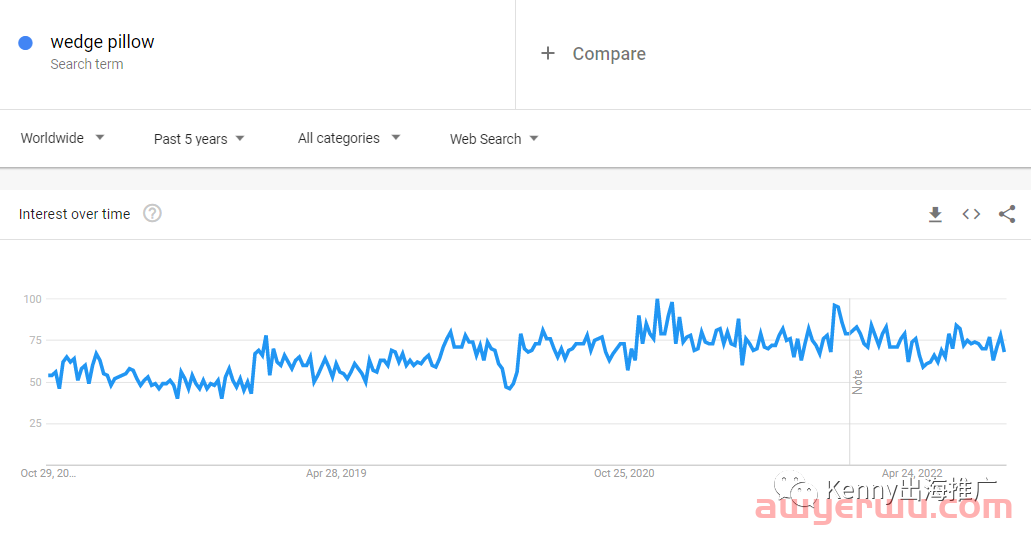Click the blue wedge pillow color dot
The width and height of the screenshot is (1031, 538).
(x=26, y=43)
